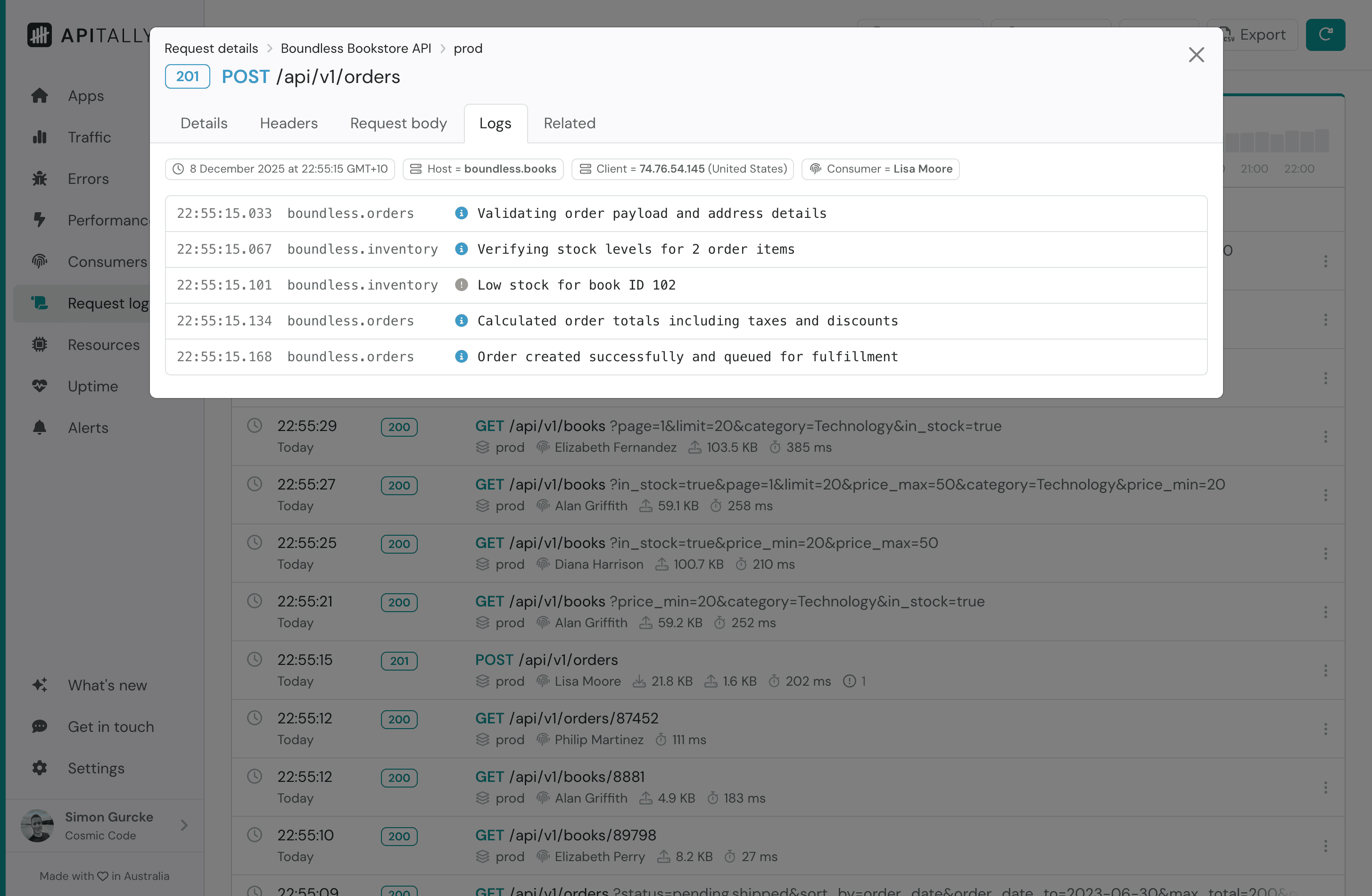Switch to the Headers tab

(x=288, y=123)
